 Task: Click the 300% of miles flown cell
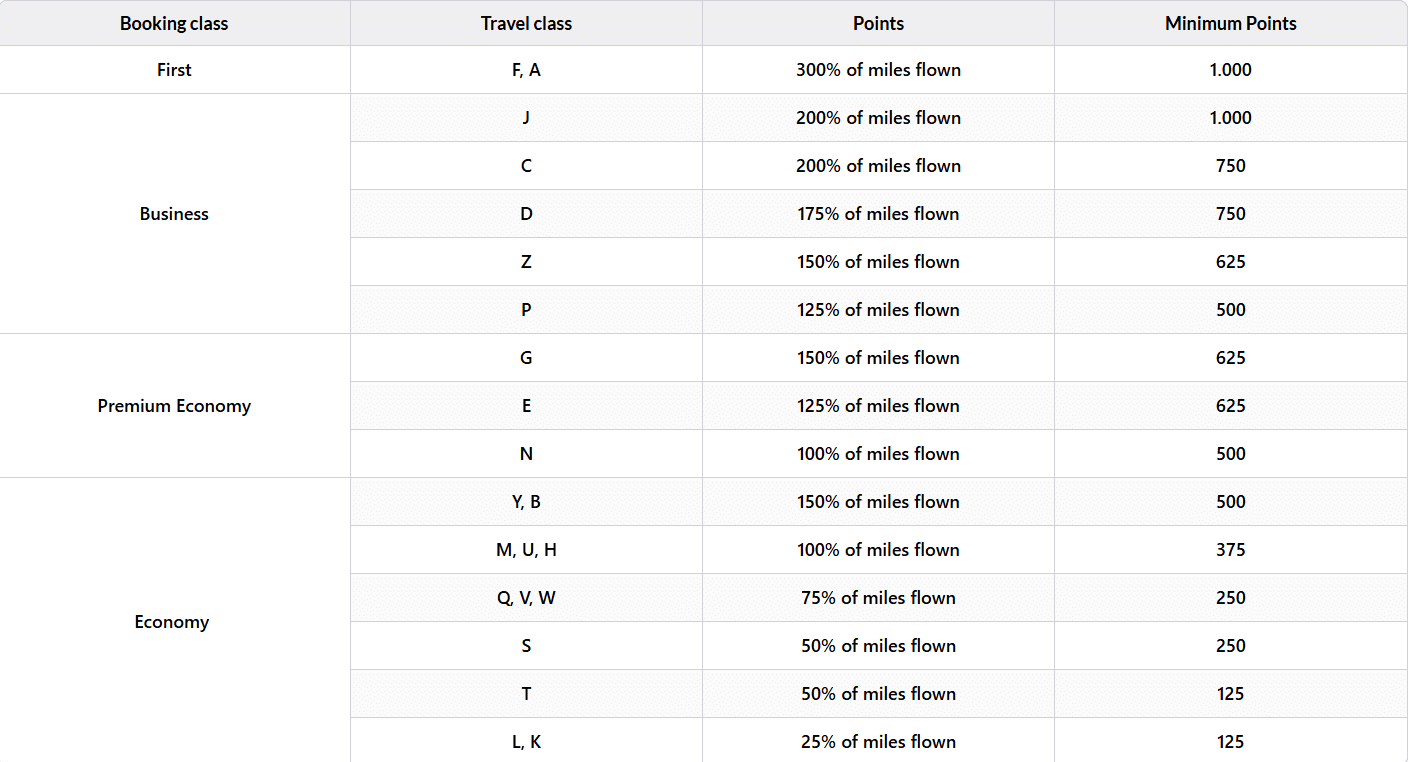(x=878, y=70)
